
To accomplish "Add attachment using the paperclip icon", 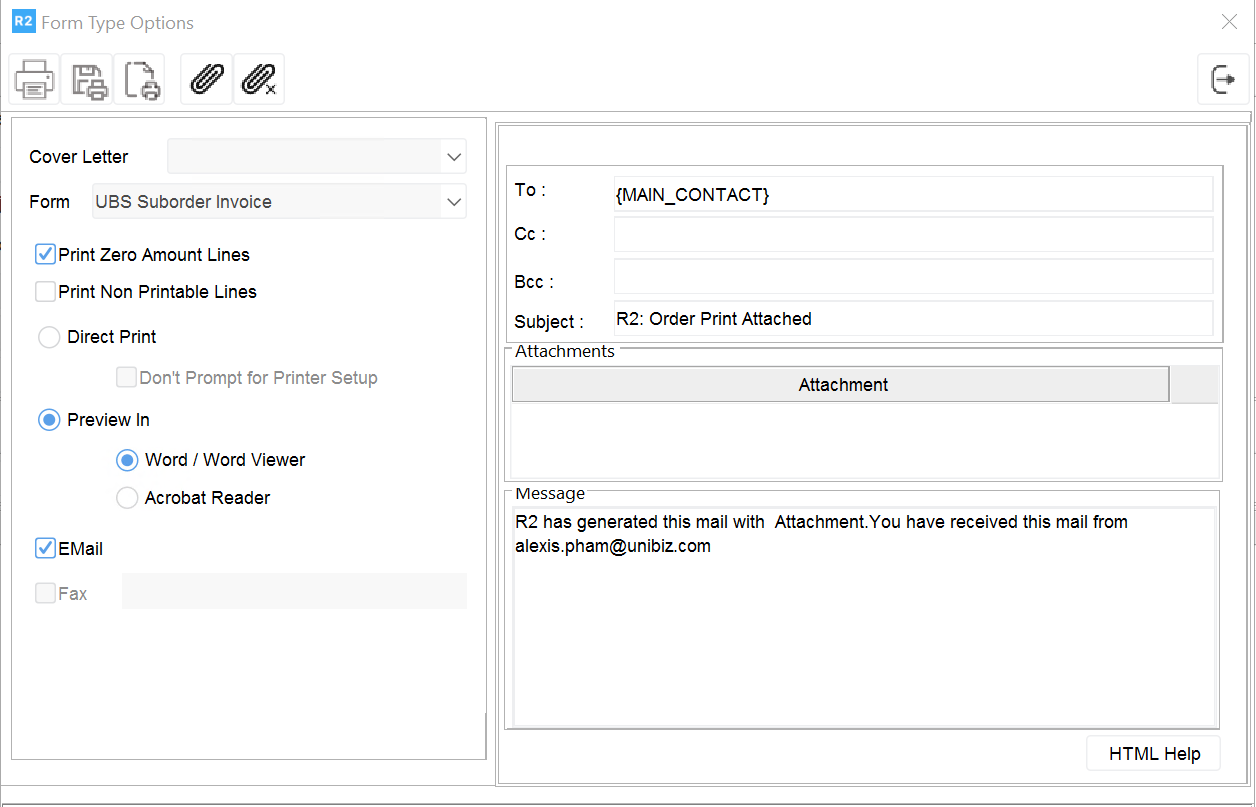I will 207,80.
